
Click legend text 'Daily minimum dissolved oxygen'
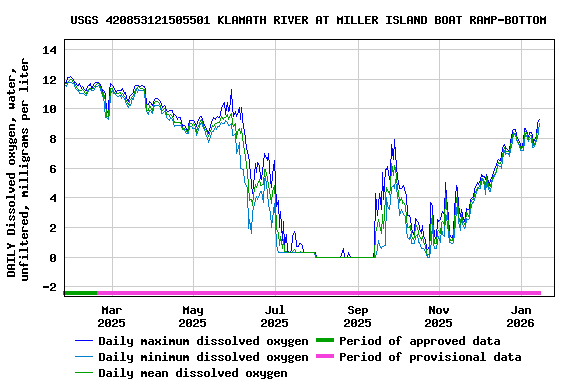coord(203,357)
